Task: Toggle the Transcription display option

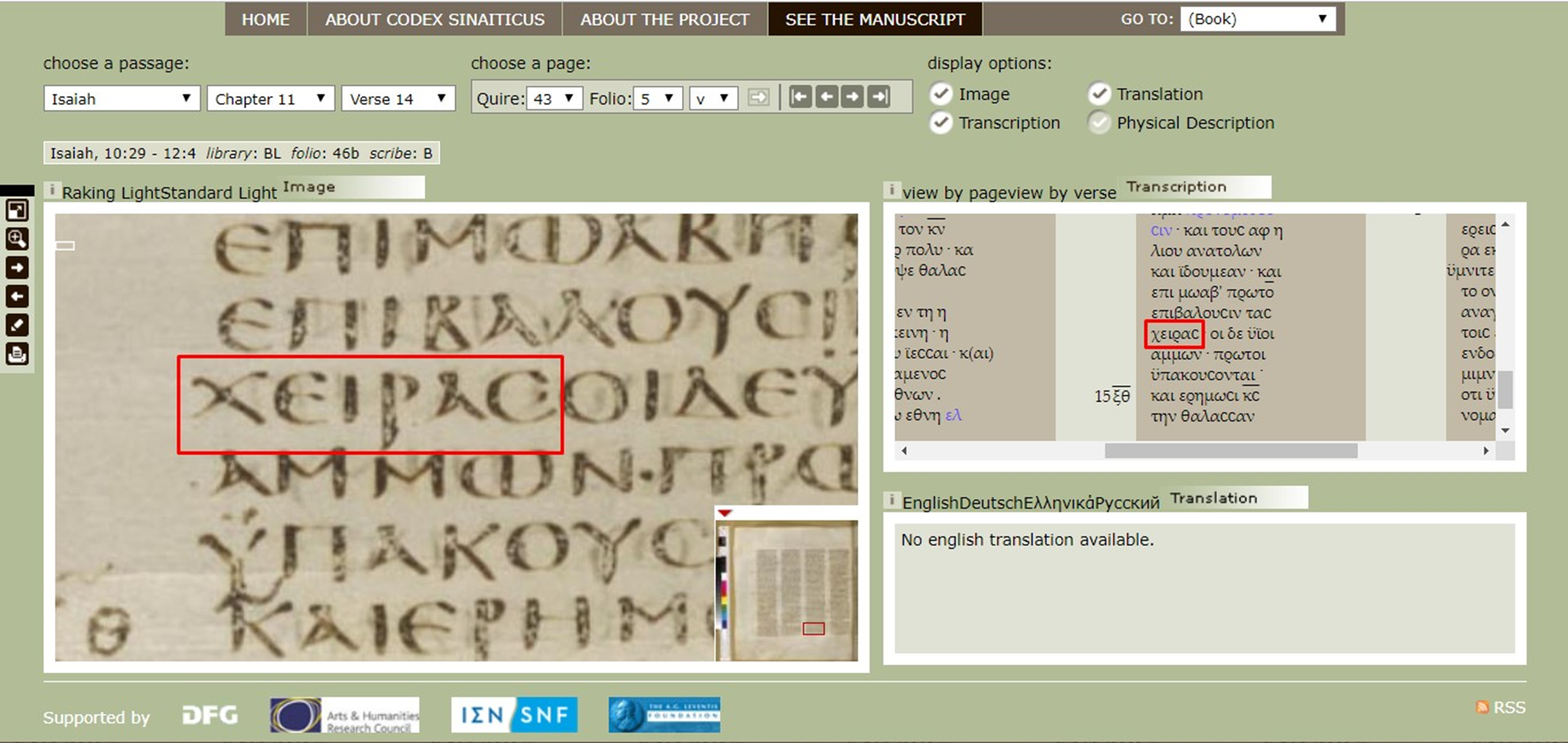Action: (941, 123)
